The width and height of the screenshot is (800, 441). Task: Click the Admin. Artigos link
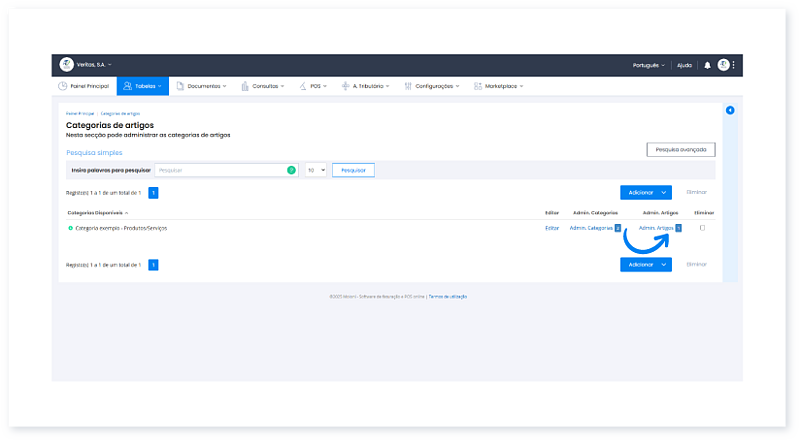point(655,228)
